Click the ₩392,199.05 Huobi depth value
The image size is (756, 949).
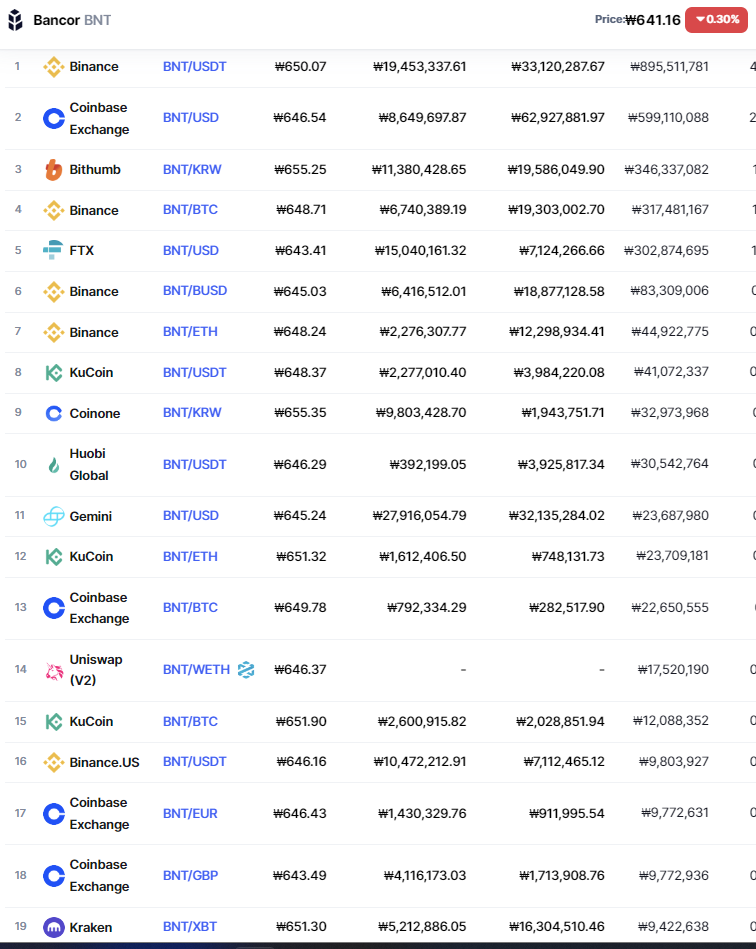click(428, 464)
